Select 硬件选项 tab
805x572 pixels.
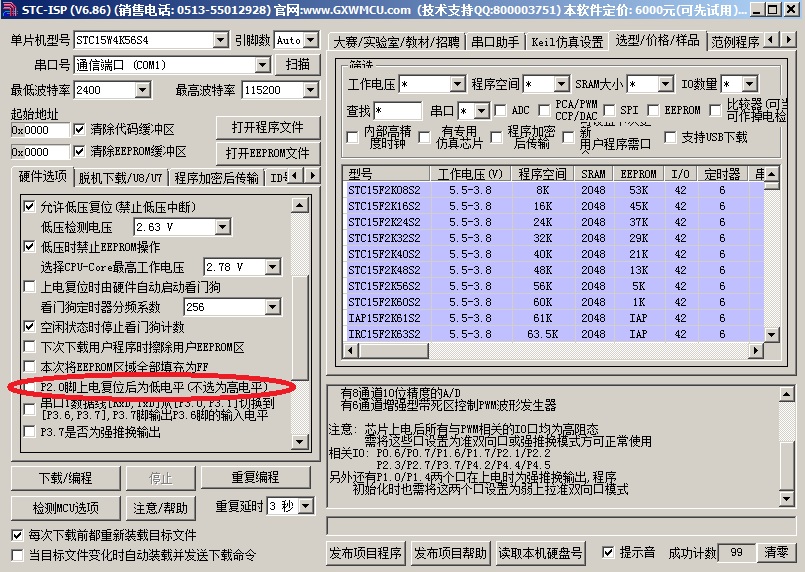[x=43, y=177]
